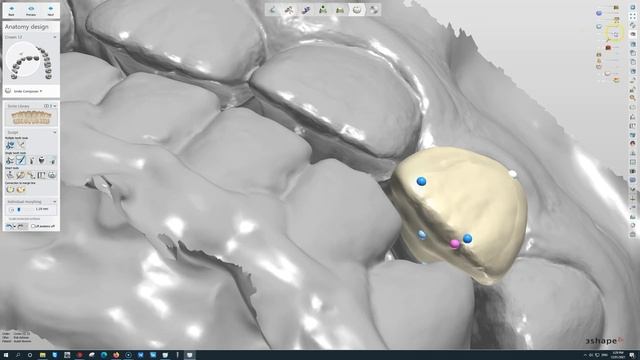
Task: Open the Crown 12 dropdown arrow
Action: point(55,37)
